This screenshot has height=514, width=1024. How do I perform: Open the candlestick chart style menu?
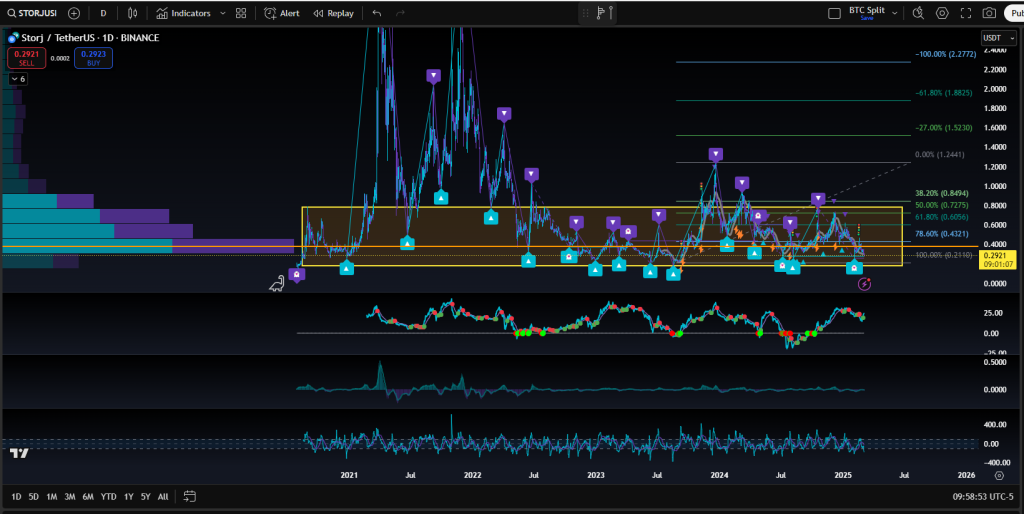tap(133, 13)
